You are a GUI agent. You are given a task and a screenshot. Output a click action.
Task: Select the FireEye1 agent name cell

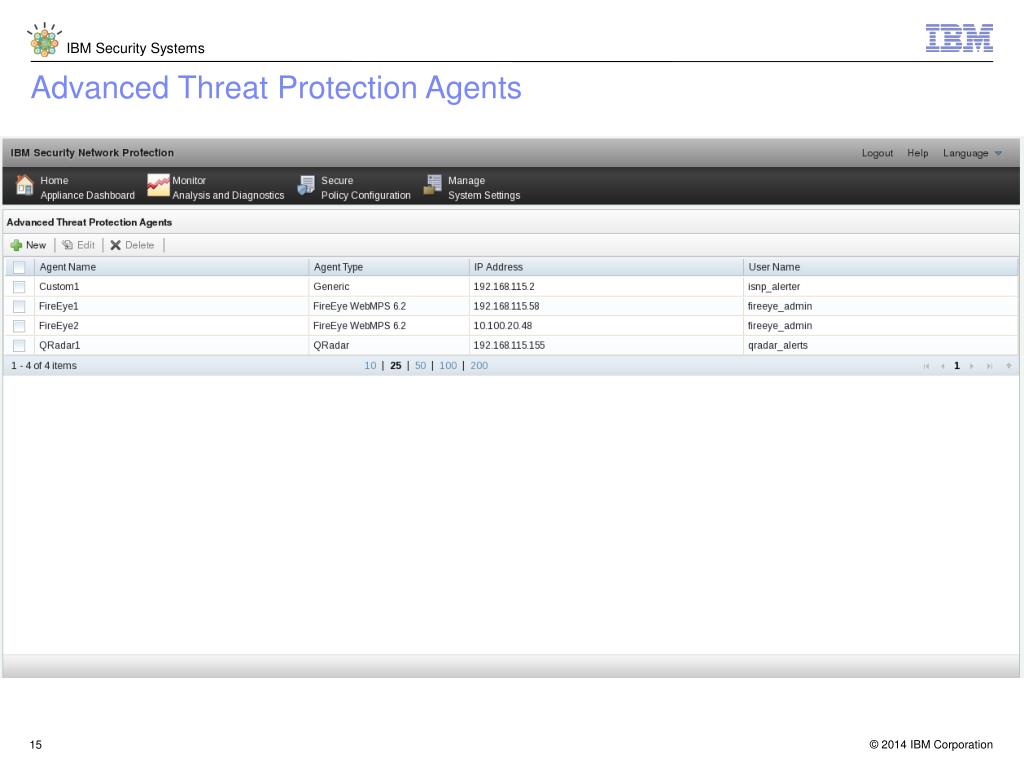pyautogui.click(x=171, y=306)
